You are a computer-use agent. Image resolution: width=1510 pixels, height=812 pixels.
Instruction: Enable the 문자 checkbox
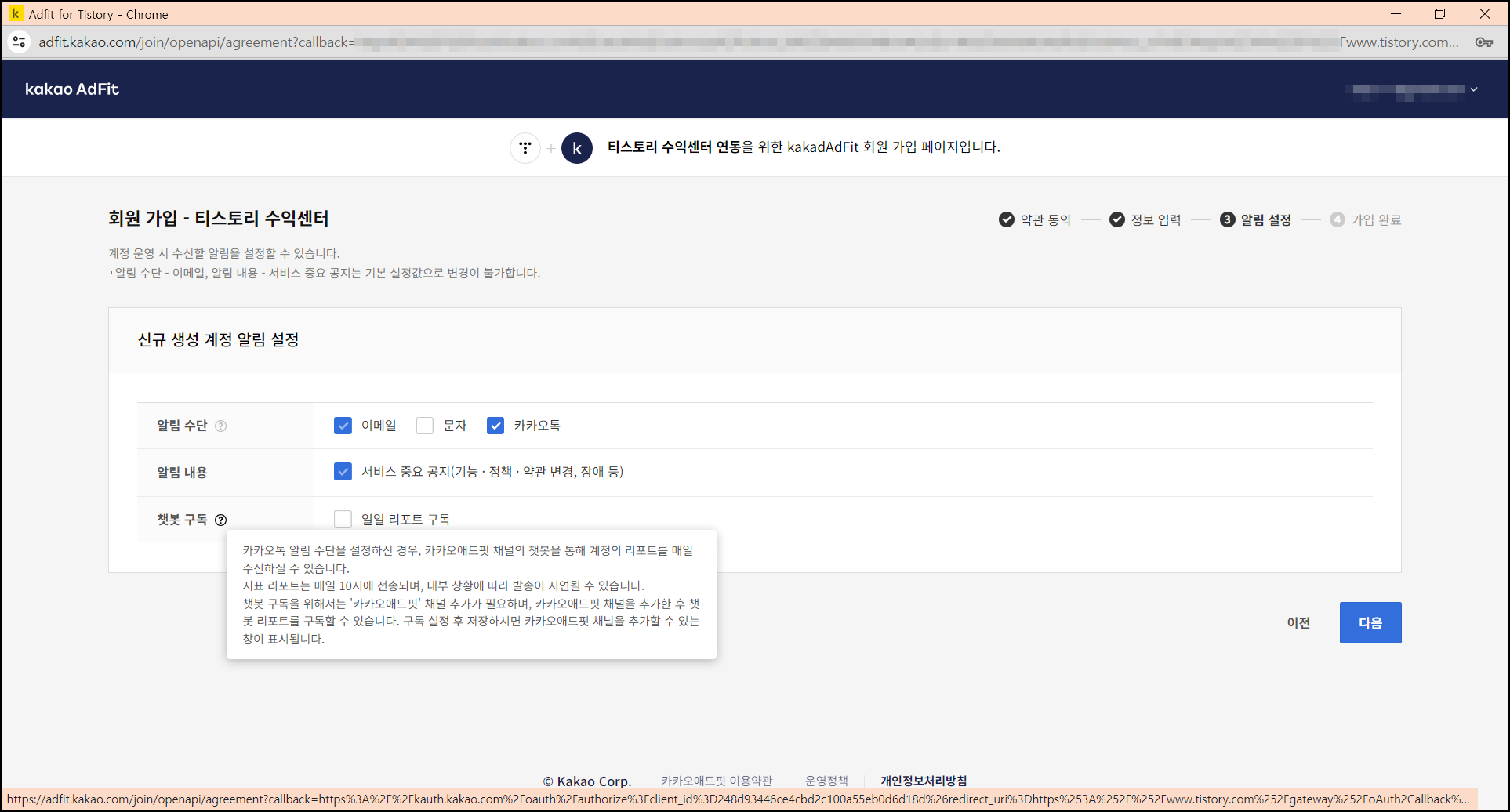click(x=425, y=426)
